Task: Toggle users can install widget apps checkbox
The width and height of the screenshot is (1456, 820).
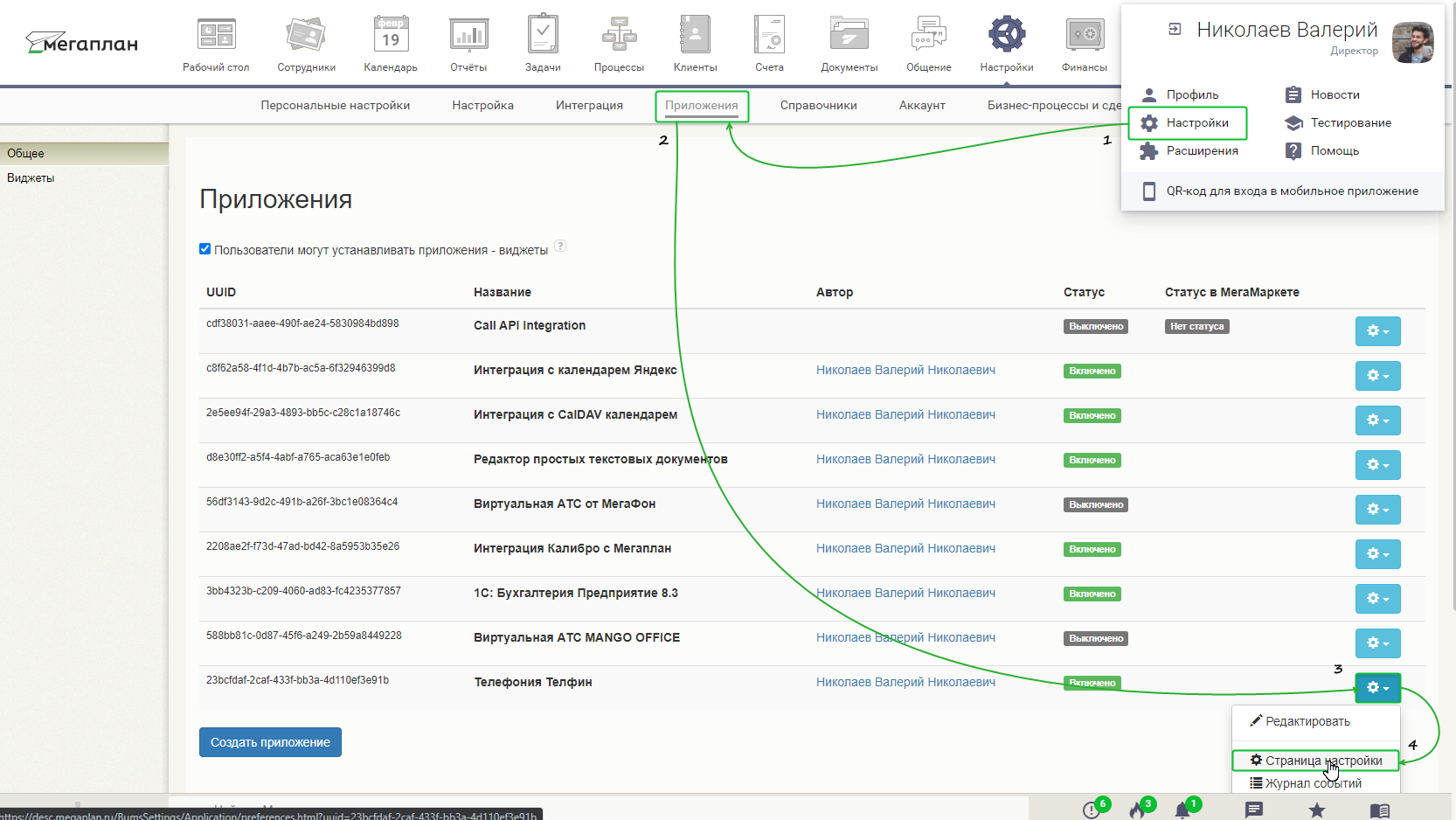Action: click(x=205, y=249)
